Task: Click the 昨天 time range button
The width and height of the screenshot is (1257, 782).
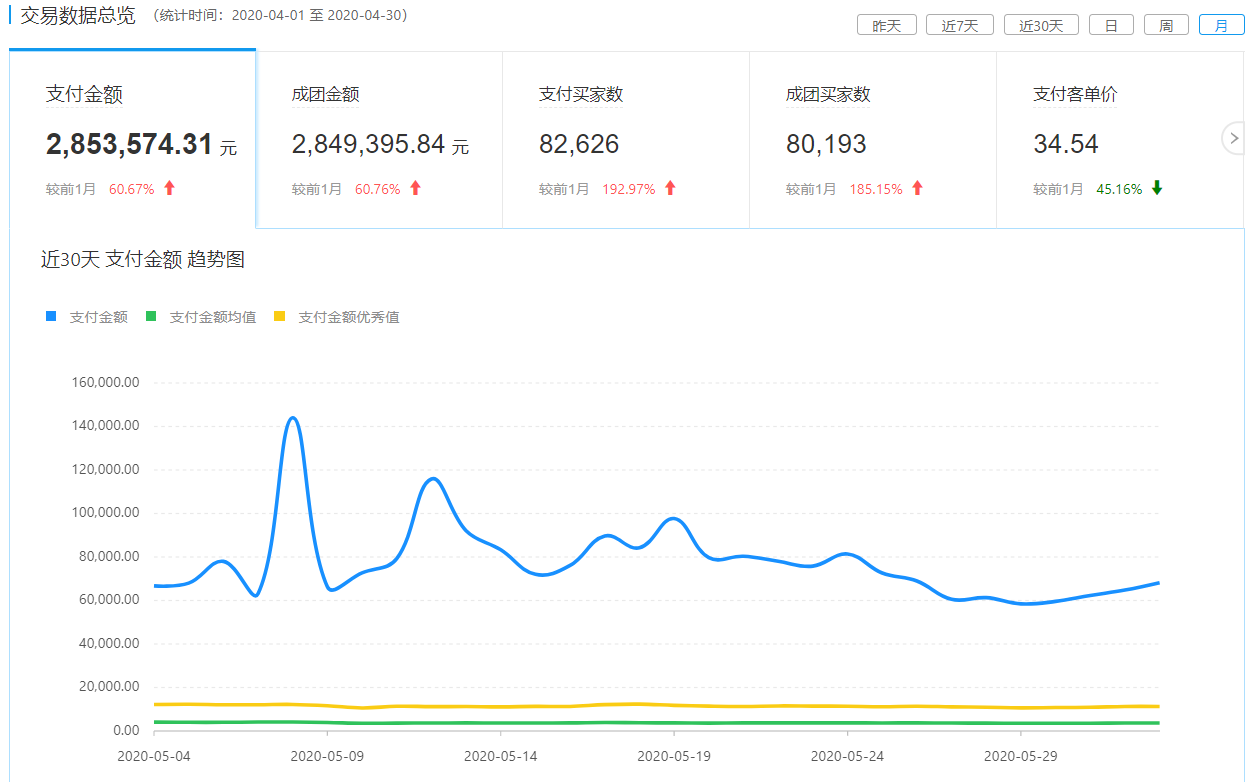Action: 887,26
